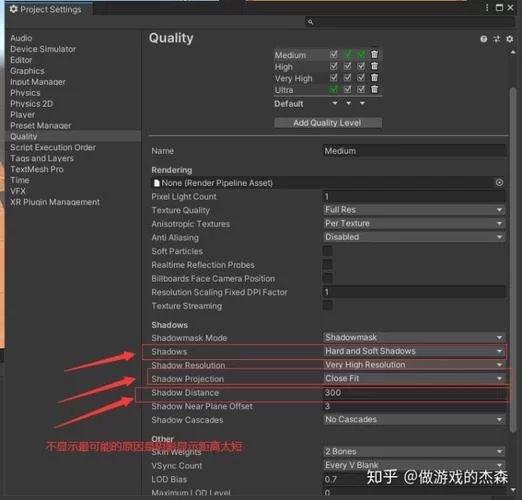Viewport: 522px width, 500px height.
Task: Toggle second platform checkbox for Medium
Action: click(x=347, y=54)
